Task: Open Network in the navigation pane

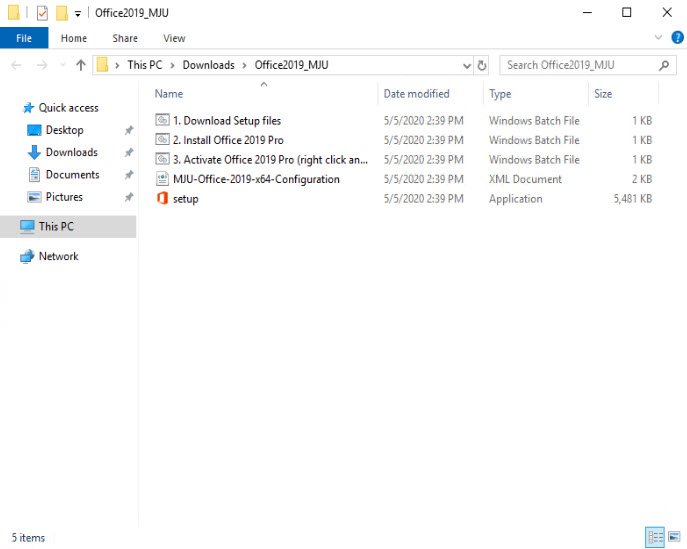Action: pyautogui.click(x=58, y=257)
